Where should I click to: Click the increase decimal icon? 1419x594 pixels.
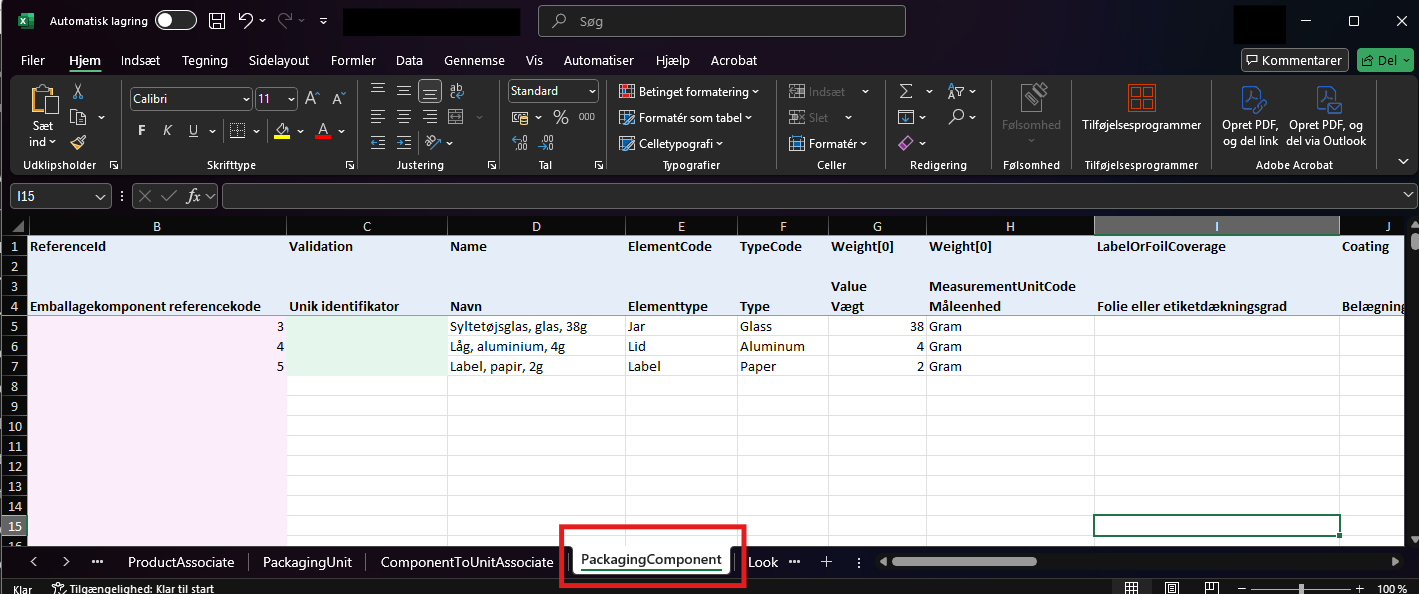[x=520, y=142]
